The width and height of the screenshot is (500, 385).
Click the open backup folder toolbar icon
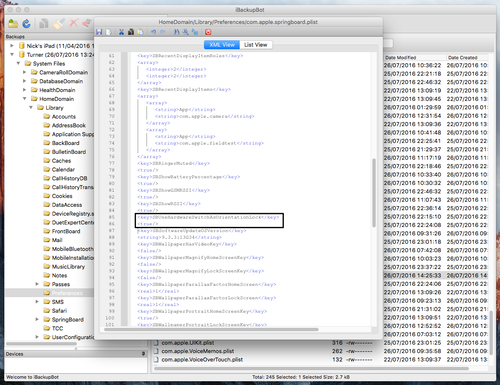point(13,23)
